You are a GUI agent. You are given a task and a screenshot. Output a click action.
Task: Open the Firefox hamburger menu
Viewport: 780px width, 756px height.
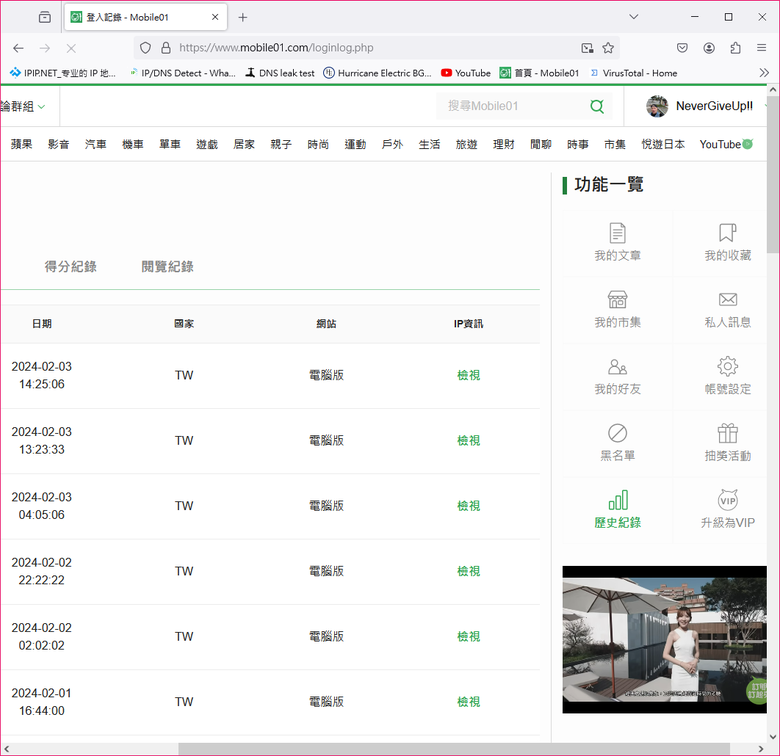tap(762, 48)
